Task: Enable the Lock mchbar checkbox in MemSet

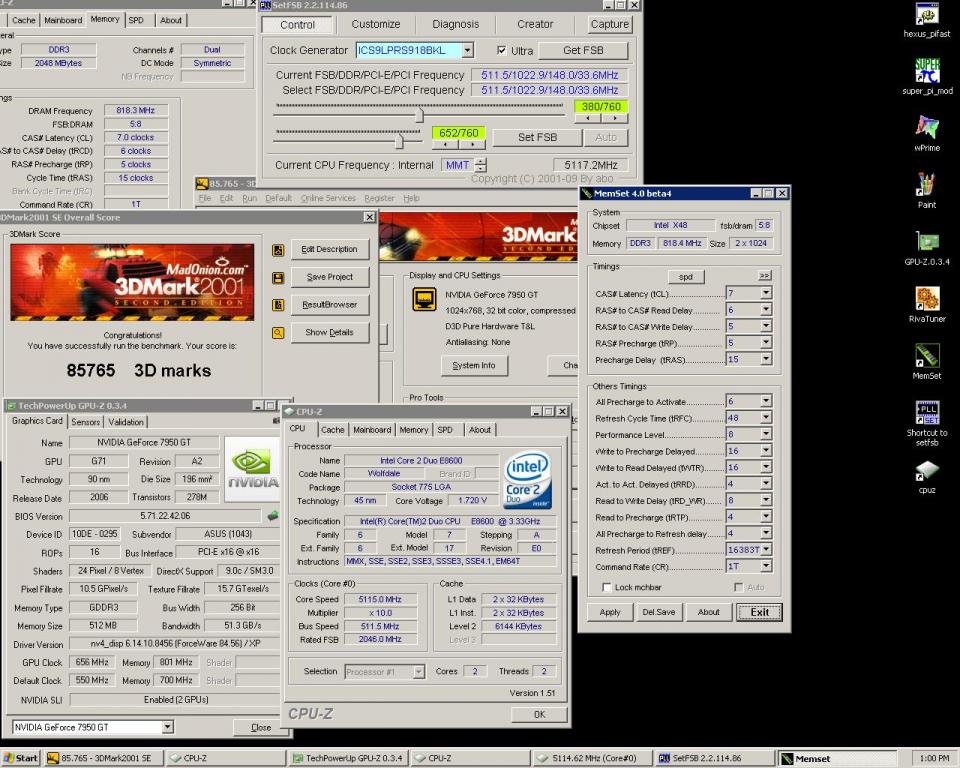Action: click(607, 587)
